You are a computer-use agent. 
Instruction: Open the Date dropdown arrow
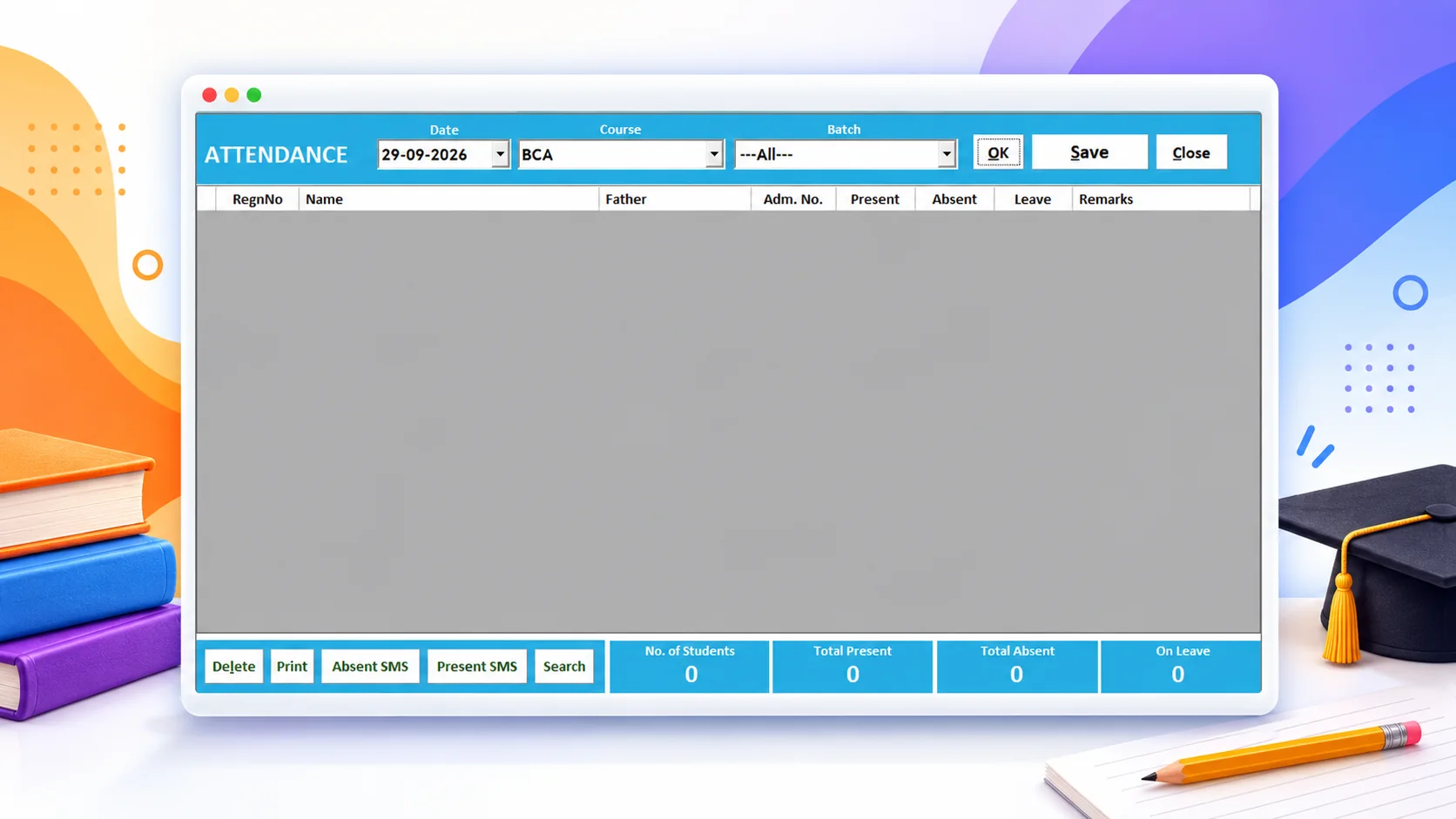tap(500, 155)
